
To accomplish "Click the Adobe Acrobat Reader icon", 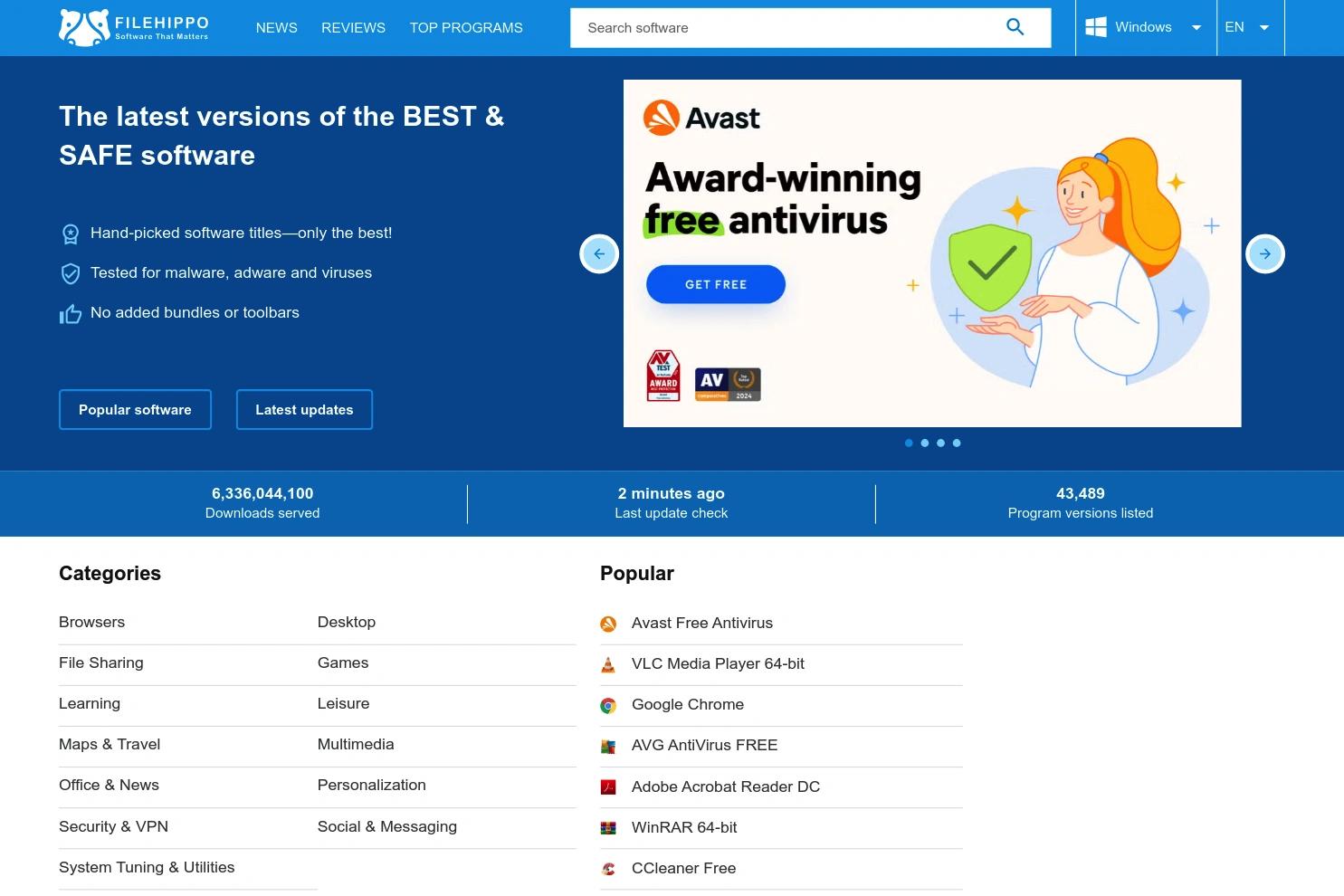I will 608,787.
